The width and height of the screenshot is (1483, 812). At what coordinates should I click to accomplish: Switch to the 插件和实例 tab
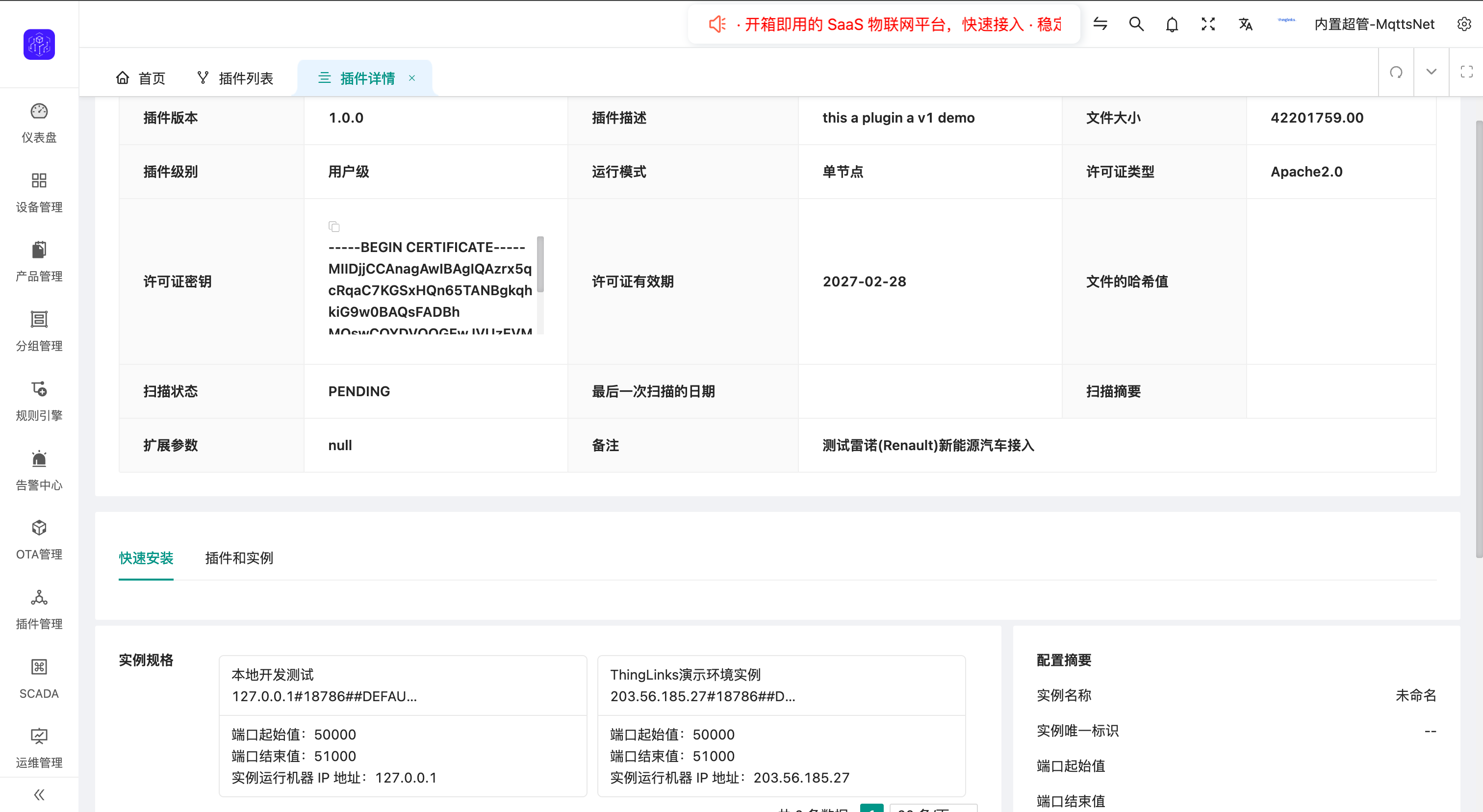coord(239,558)
